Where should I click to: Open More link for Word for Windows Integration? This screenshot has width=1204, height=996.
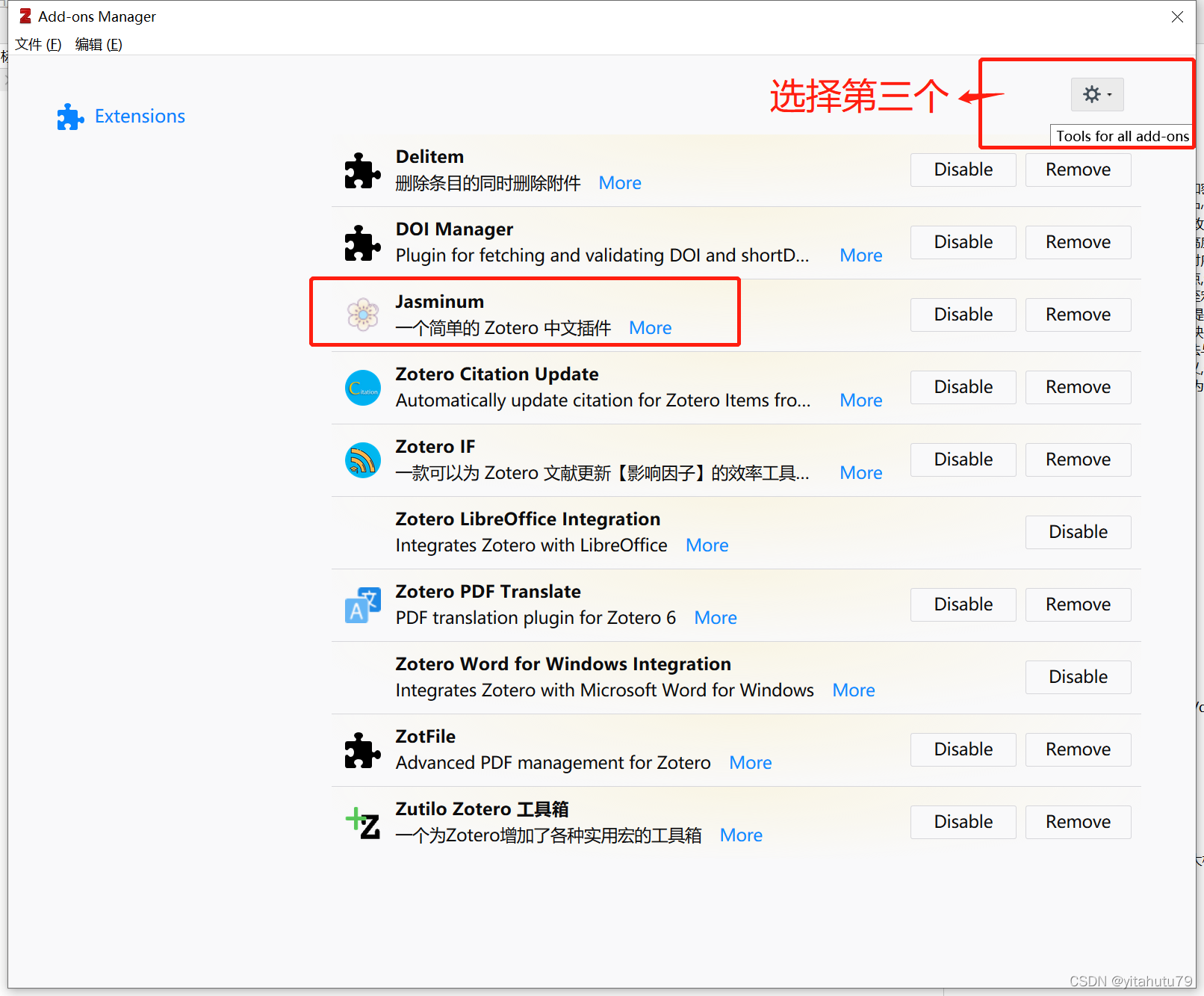click(x=854, y=690)
